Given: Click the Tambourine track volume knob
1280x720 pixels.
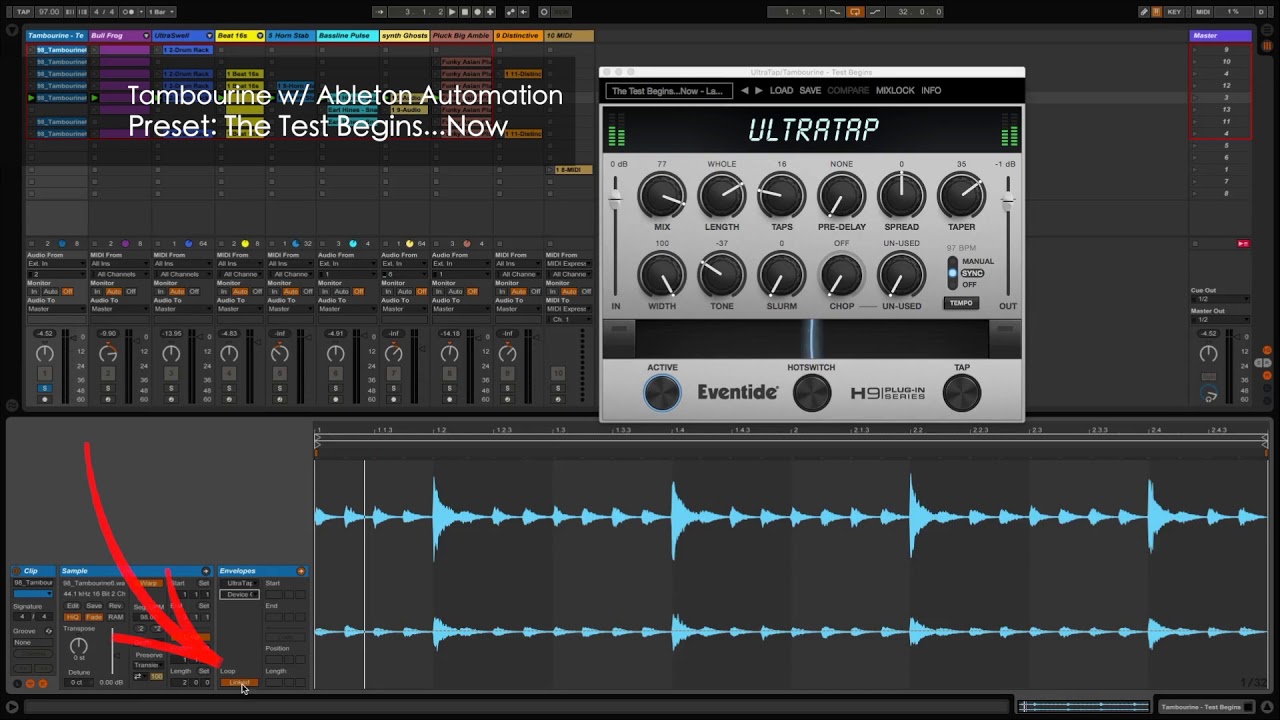Looking at the screenshot, I should [44, 354].
